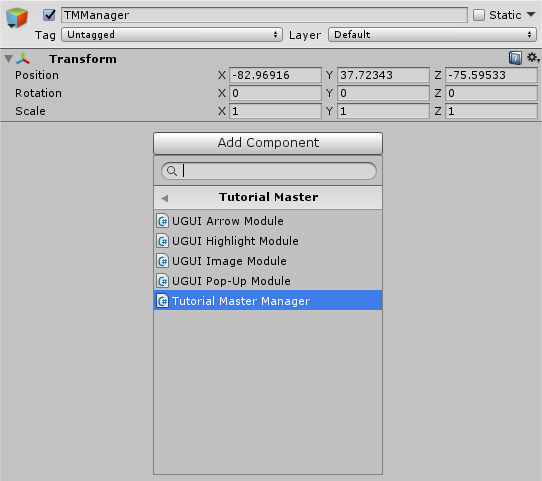Click the Add Component button
This screenshot has width=542, height=481.
[268, 143]
